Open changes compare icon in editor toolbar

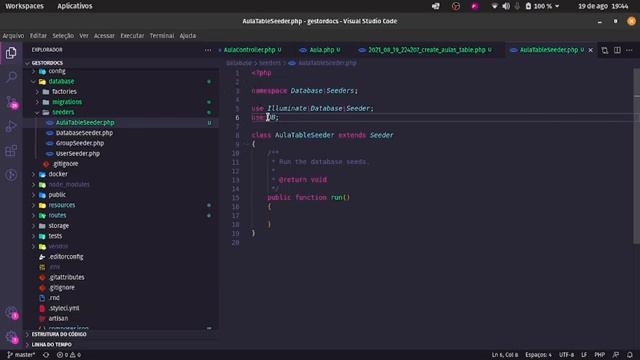604,50
